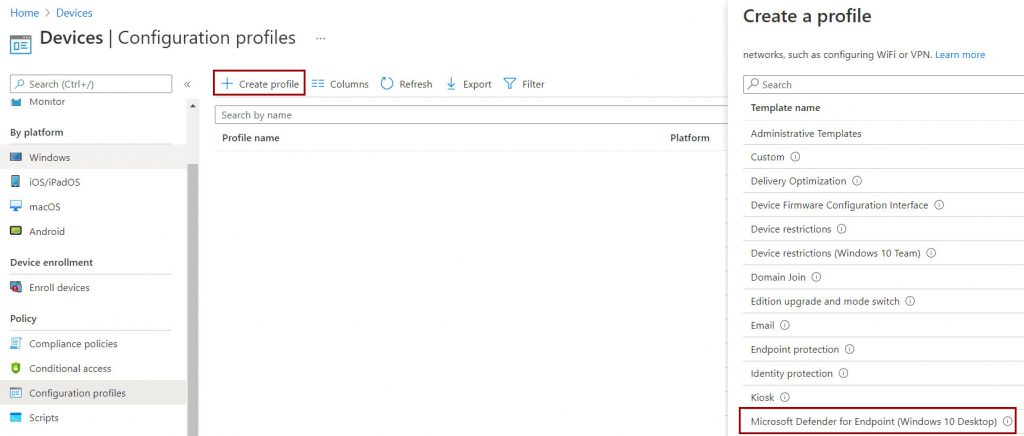Select the Android platform icon

coord(16,231)
